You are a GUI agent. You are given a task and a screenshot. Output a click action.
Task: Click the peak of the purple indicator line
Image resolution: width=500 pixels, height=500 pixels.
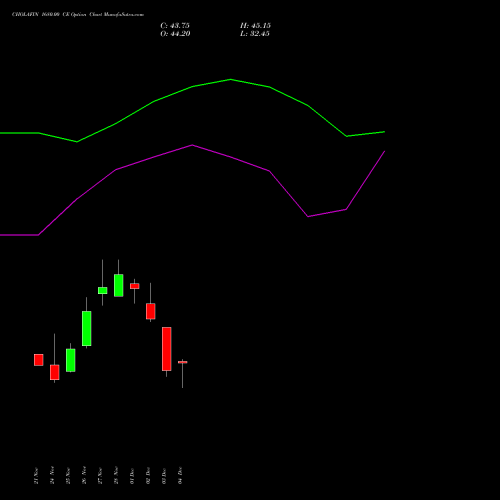[x=192, y=145]
